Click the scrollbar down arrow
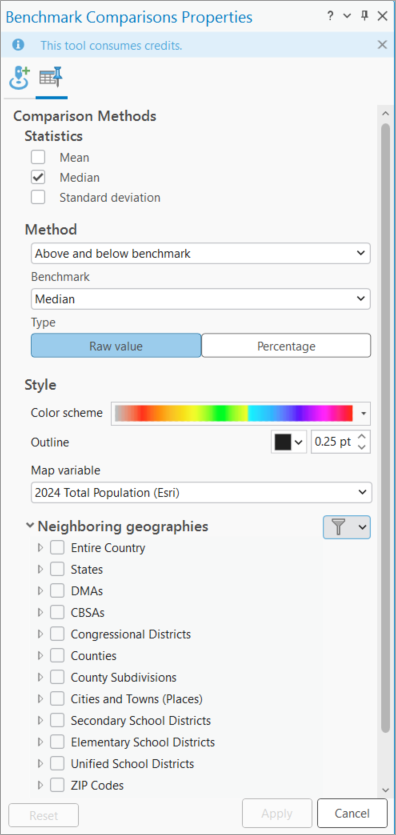This screenshot has height=835, width=396. tap(385, 790)
